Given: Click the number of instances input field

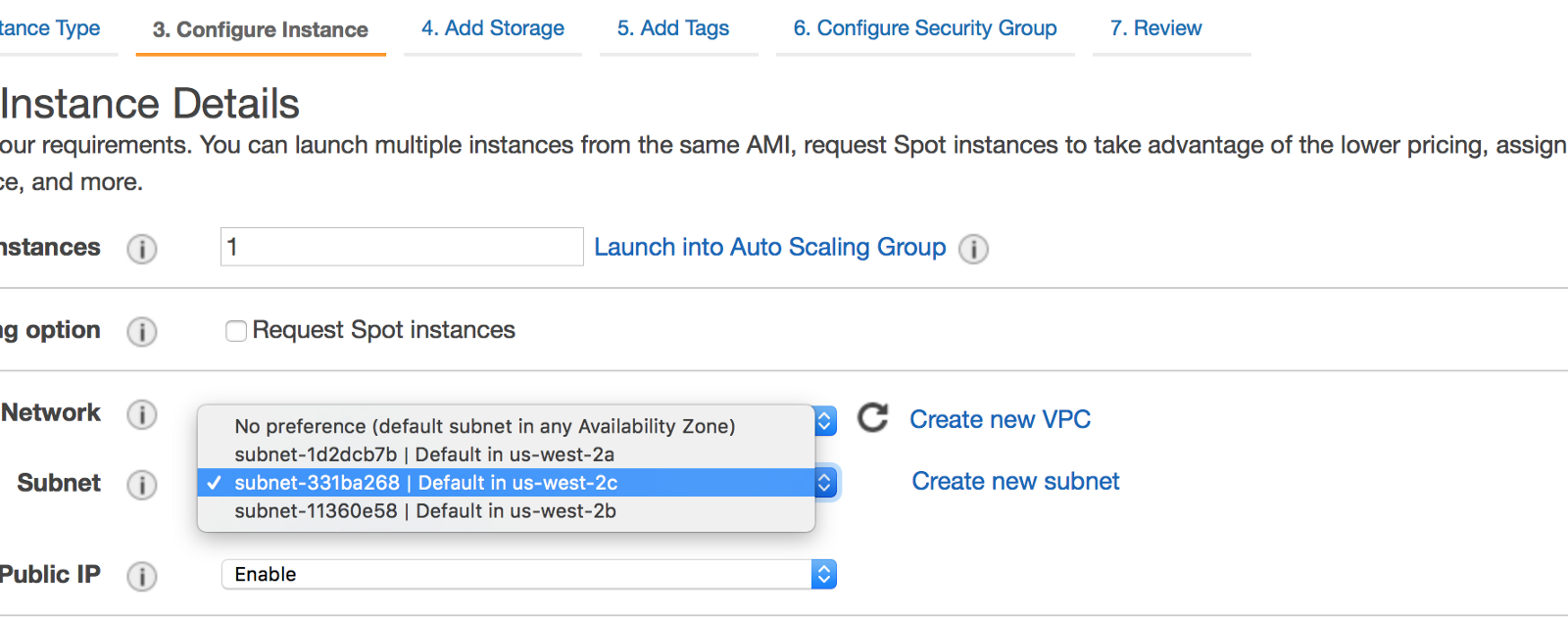Looking at the screenshot, I should (402, 247).
